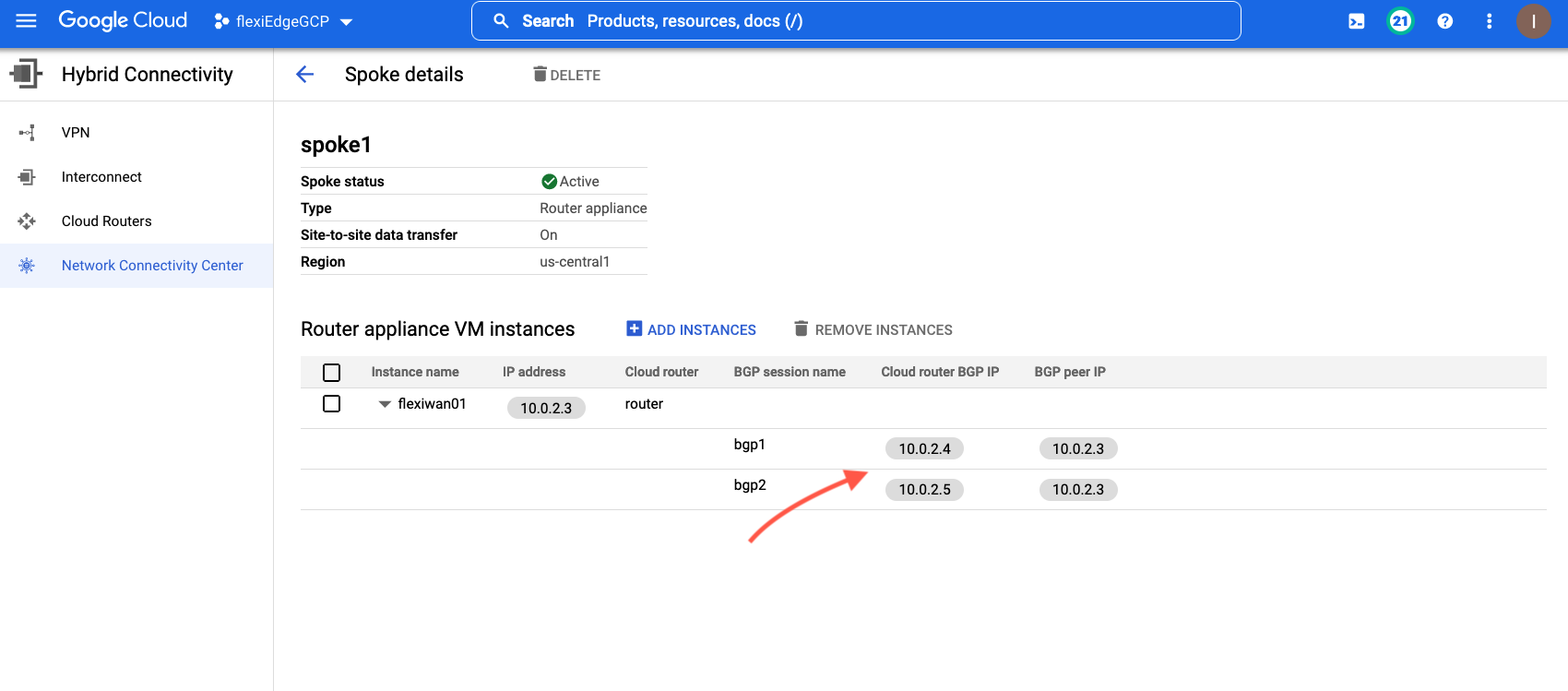Open the flexiEdgeGCP project selector dropdown
Image resolution: width=1568 pixels, height=691 pixels.
[283, 21]
